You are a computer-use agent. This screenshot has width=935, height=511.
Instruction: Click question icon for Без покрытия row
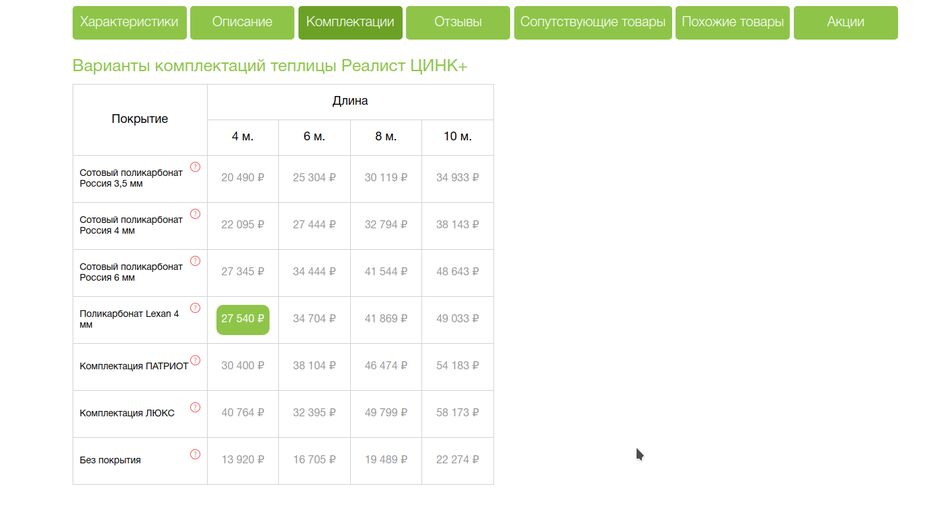195,454
